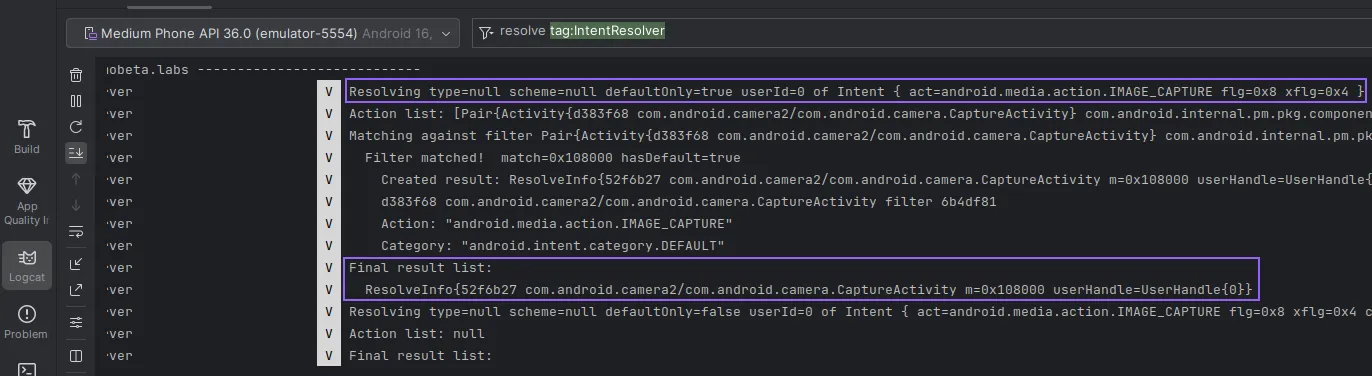Viewport: 1372px width, 376px height.
Task: Export logs to file icon
Action: click(x=76, y=290)
